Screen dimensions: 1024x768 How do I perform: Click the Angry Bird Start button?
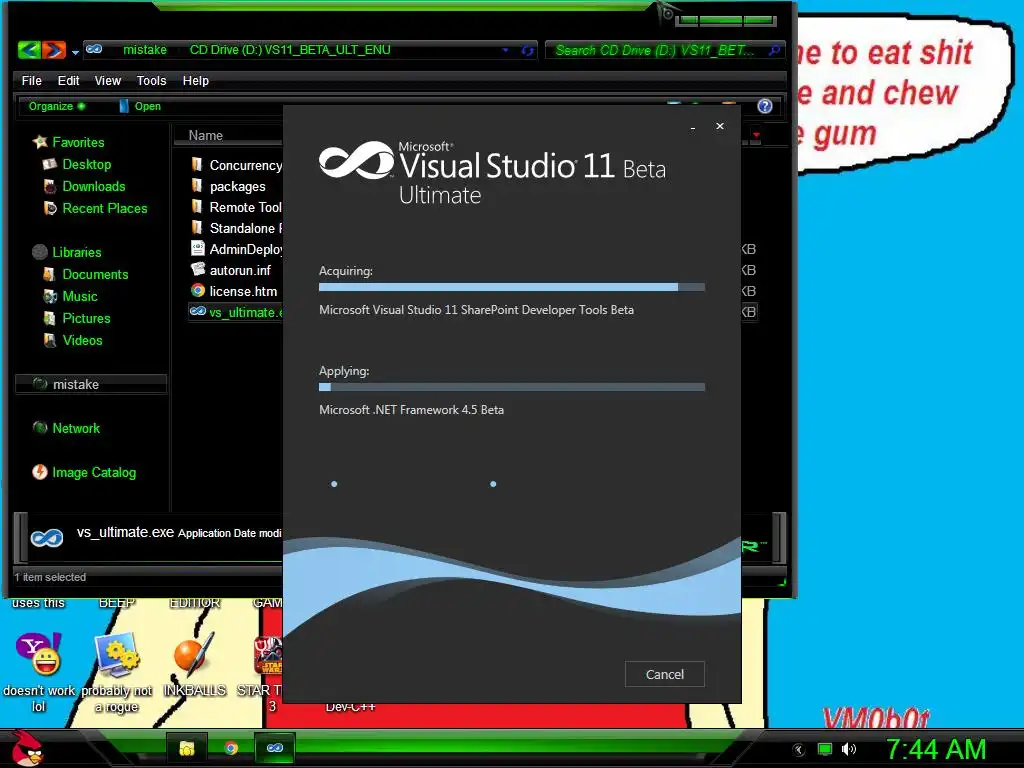26,746
